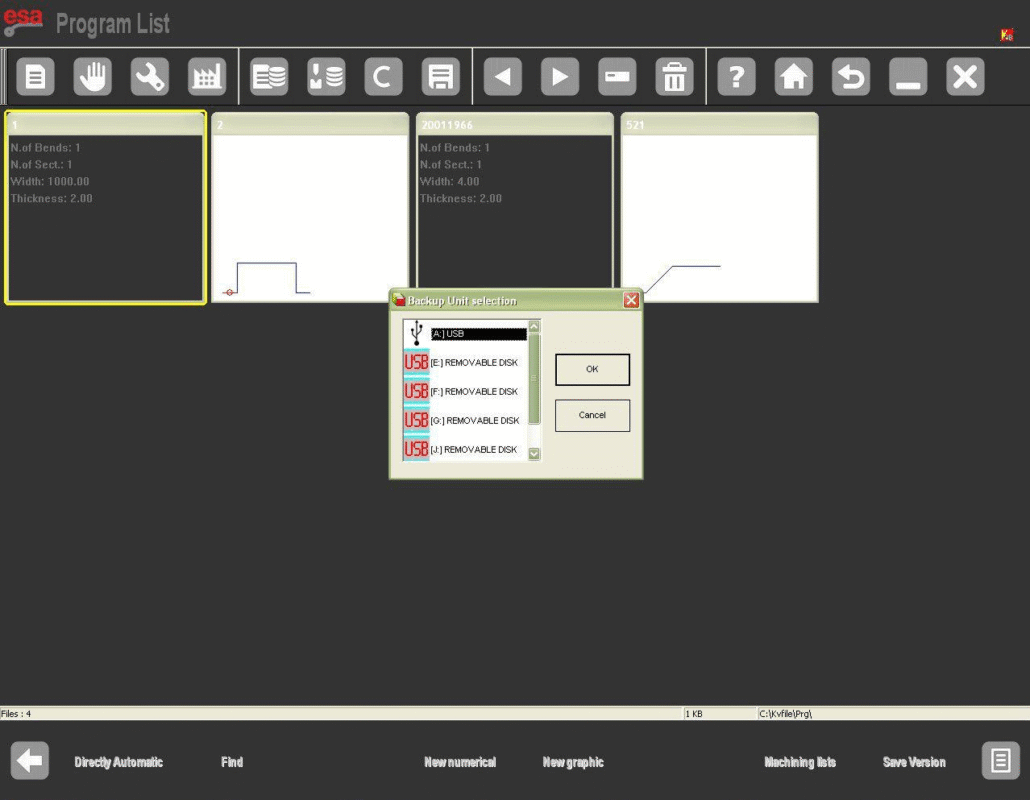Viewport: 1030px width, 800px height.
Task: Select [E:] REMOVABLE DISK entry
Action: (x=474, y=363)
